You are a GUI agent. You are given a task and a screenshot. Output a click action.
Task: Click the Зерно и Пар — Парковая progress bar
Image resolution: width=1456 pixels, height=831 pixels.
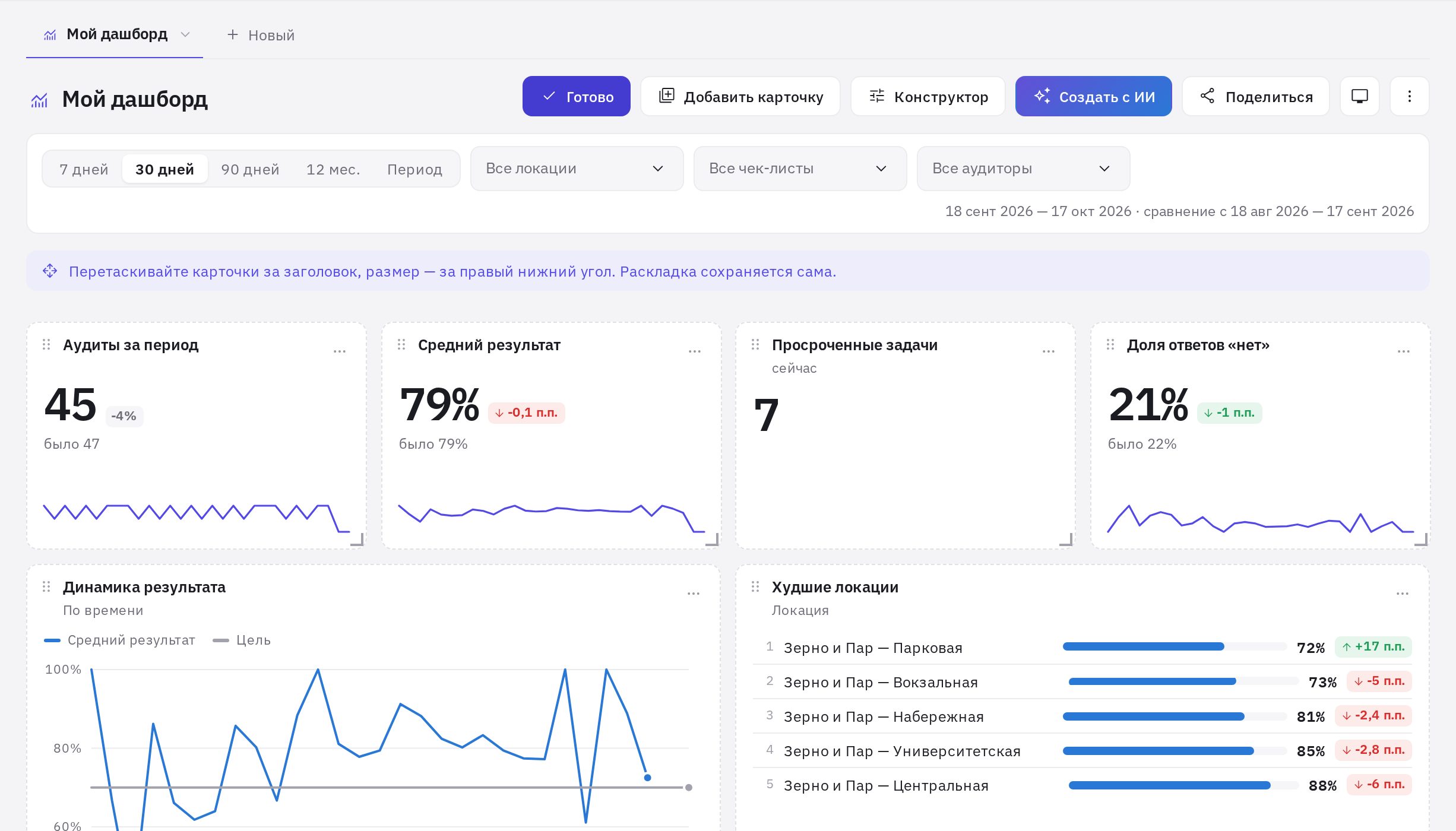pos(1174,646)
